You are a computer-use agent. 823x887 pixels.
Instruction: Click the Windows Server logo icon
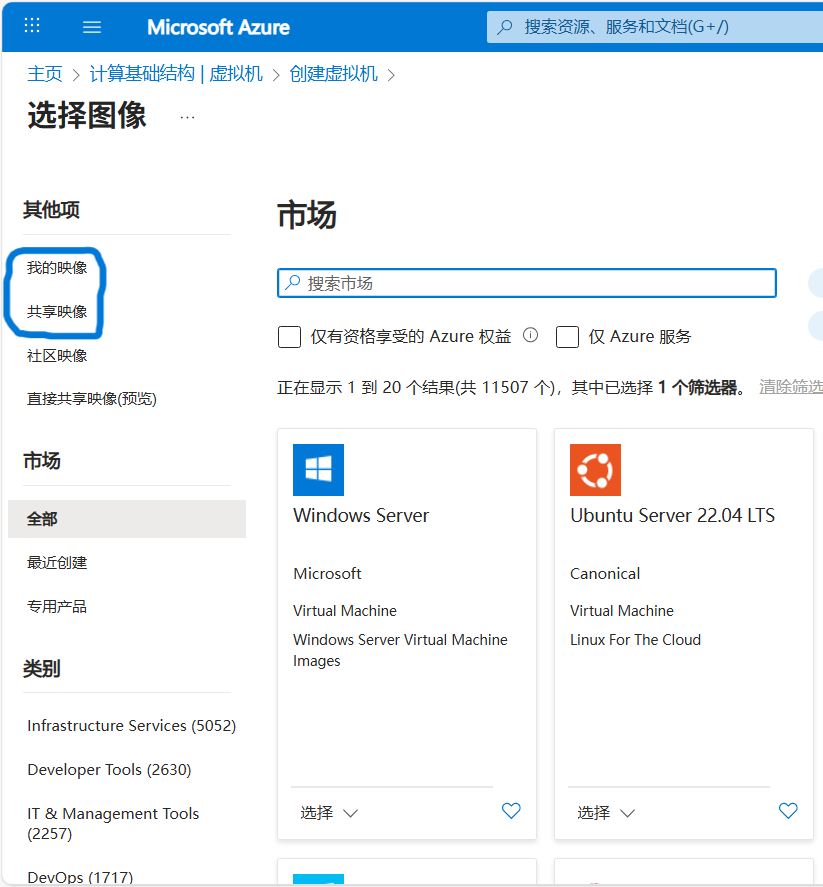318,470
